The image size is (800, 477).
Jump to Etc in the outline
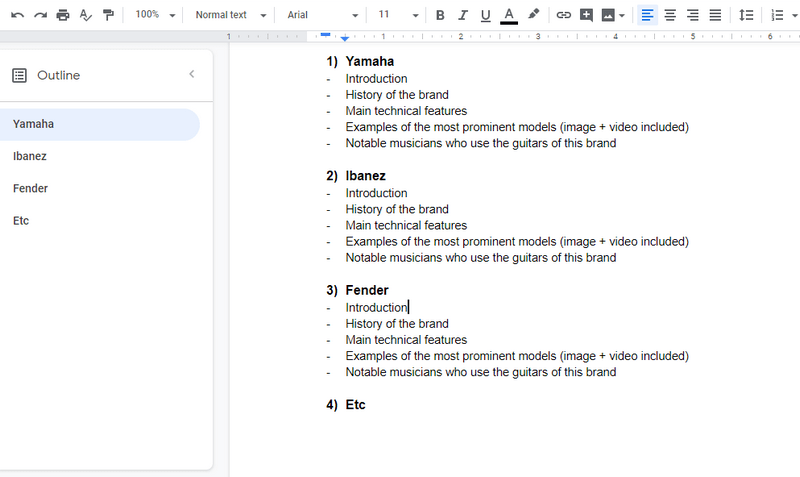pyautogui.click(x=21, y=221)
